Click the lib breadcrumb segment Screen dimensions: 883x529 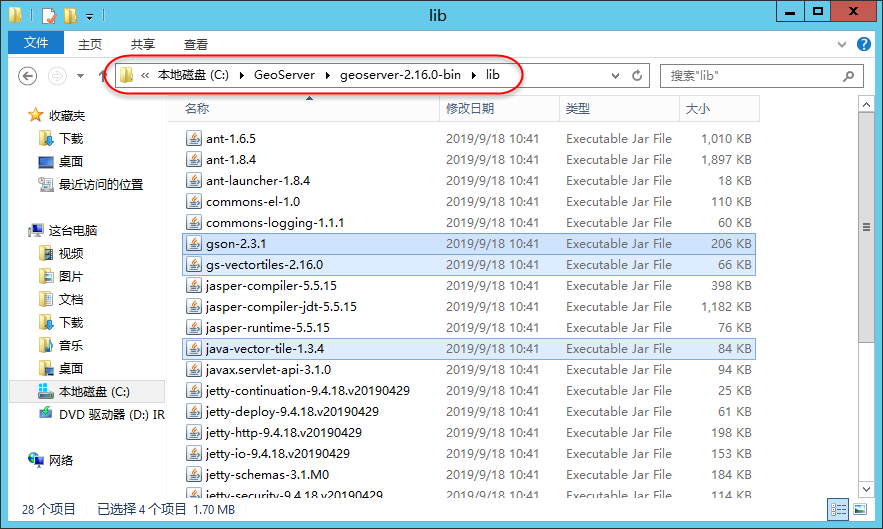pyautogui.click(x=493, y=75)
